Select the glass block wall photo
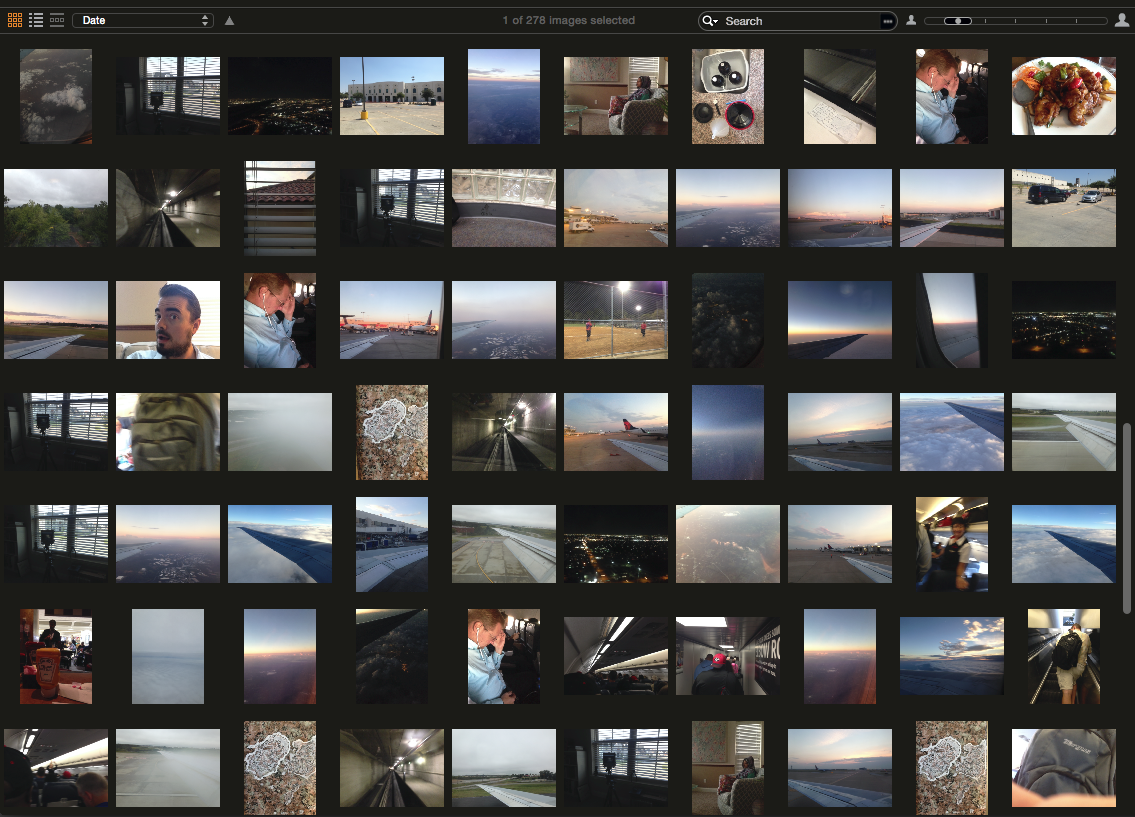 (x=504, y=208)
